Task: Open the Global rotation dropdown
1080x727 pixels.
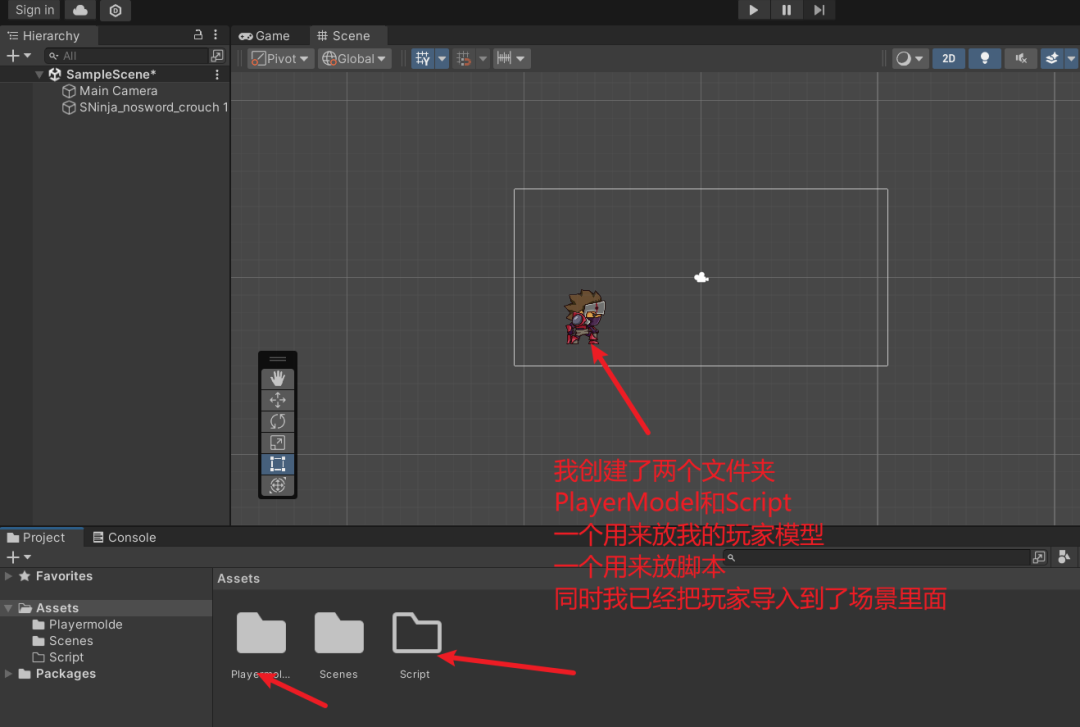Action: pos(355,59)
